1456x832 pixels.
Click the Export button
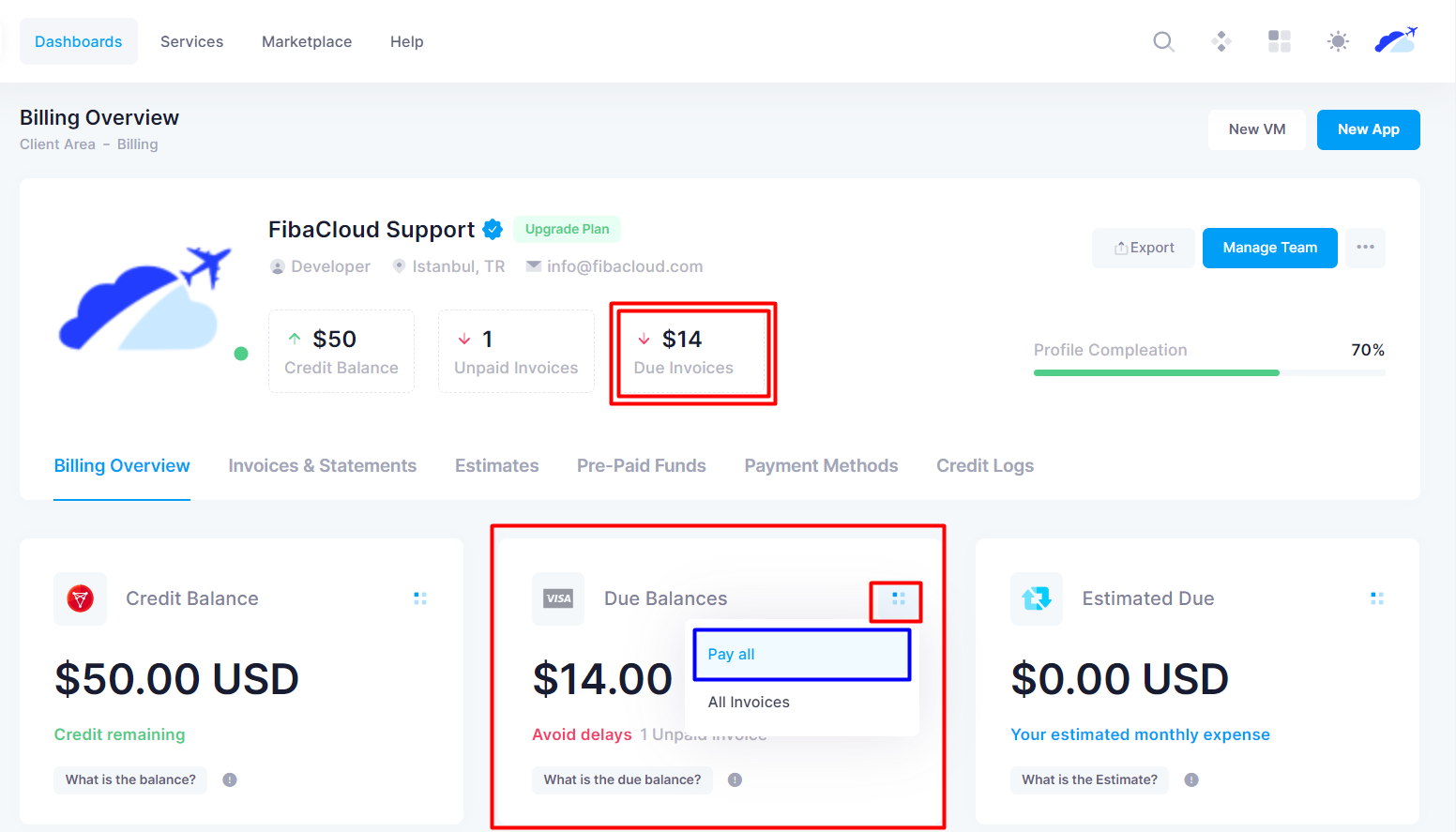tap(1144, 248)
